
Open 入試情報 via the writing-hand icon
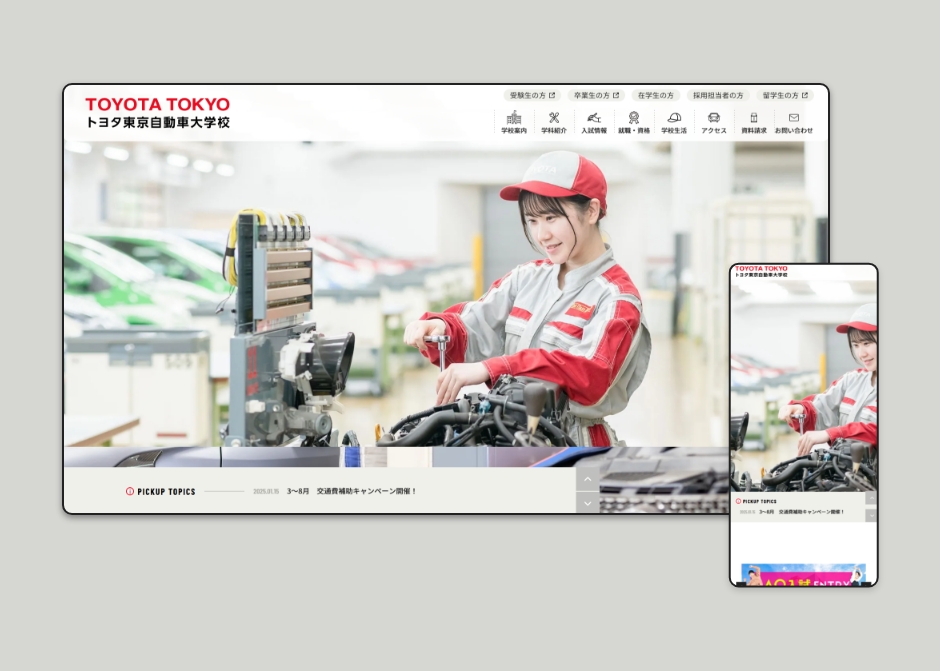point(593,120)
